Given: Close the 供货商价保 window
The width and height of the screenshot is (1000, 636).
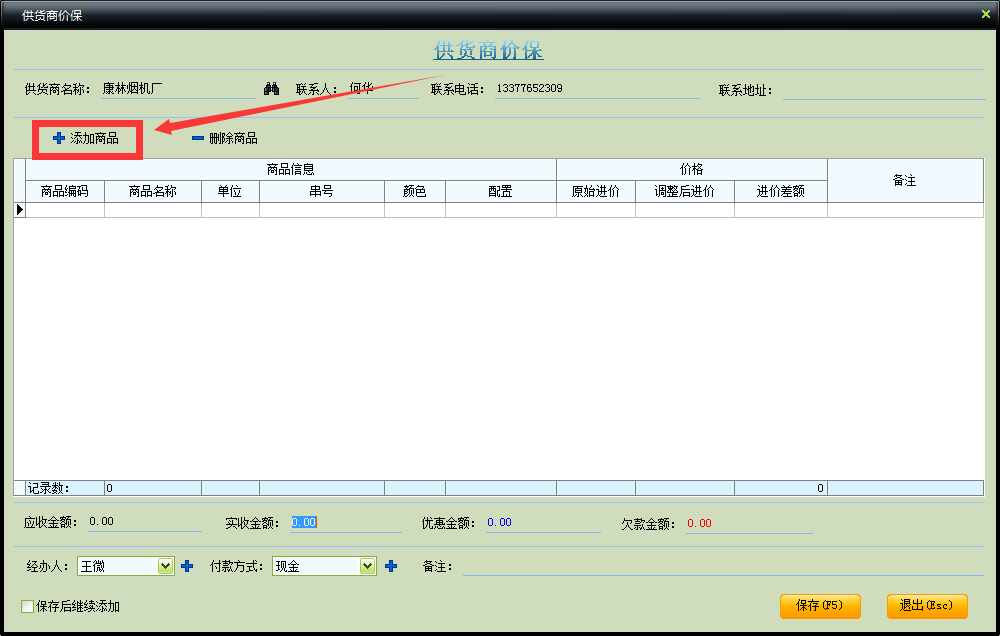Looking at the screenshot, I should click(985, 14).
